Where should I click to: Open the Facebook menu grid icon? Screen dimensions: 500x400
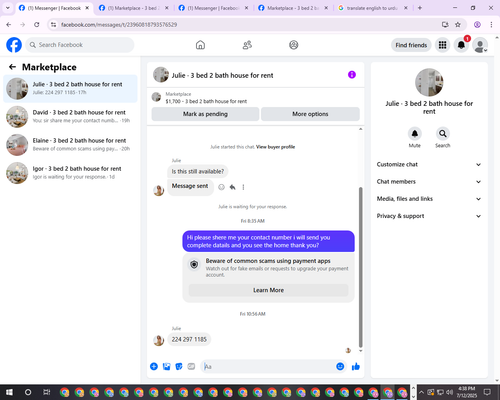click(x=442, y=45)
